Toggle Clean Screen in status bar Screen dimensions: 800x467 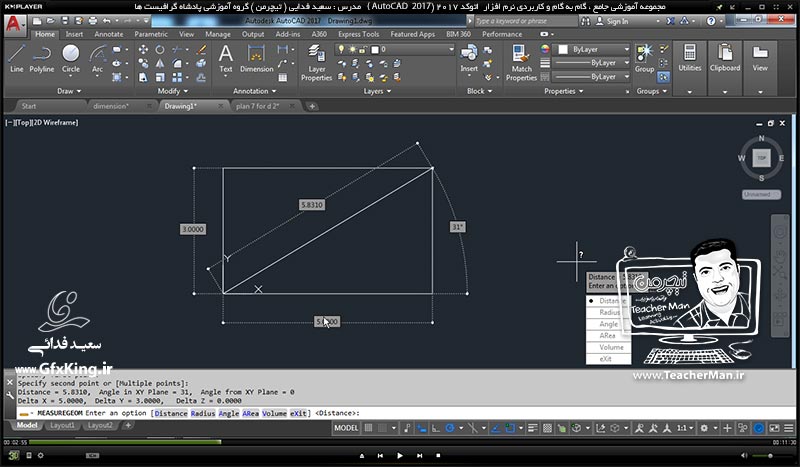point(774,428)
